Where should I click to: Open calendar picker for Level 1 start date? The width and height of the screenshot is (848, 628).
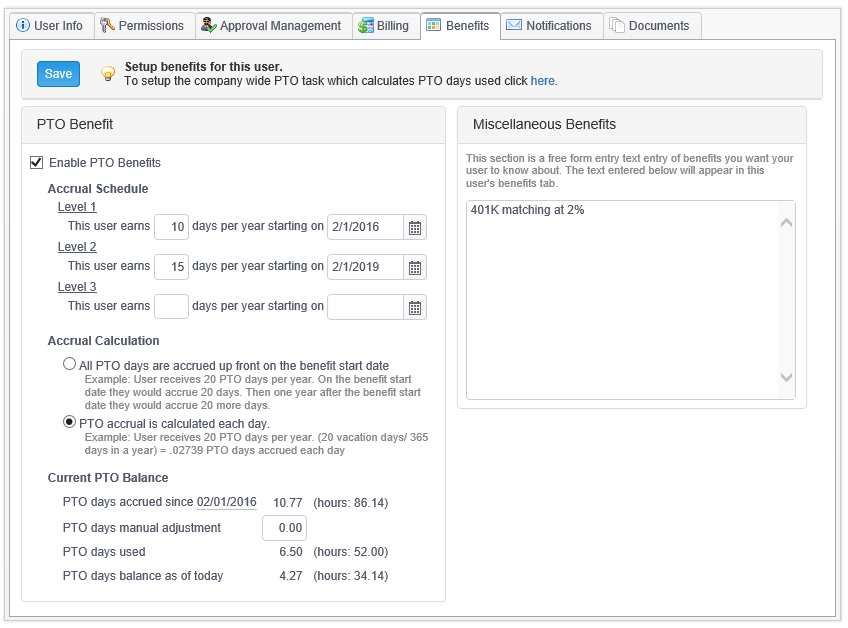tap(415, 227)
